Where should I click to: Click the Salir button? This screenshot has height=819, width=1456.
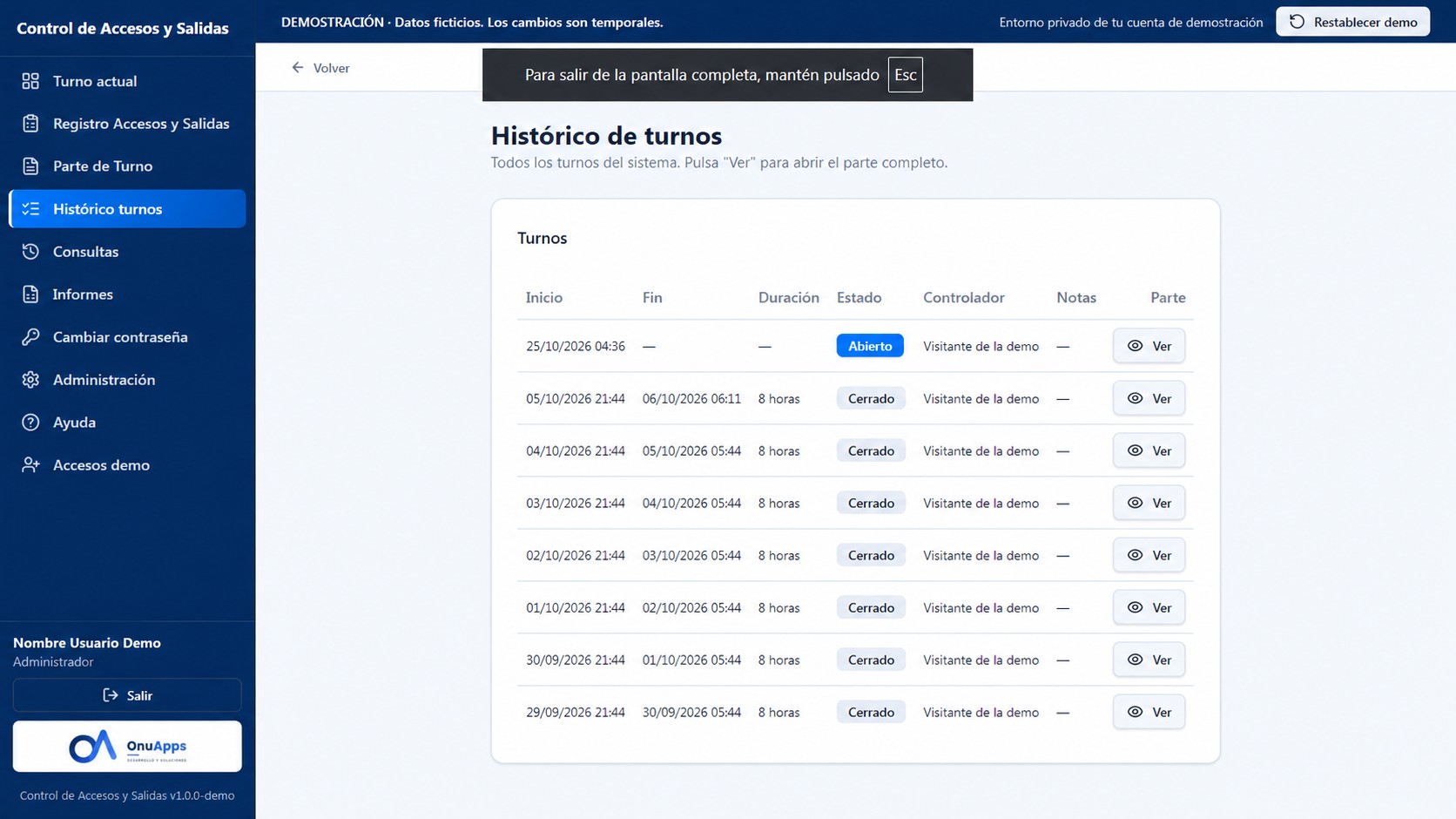[127, 695]
